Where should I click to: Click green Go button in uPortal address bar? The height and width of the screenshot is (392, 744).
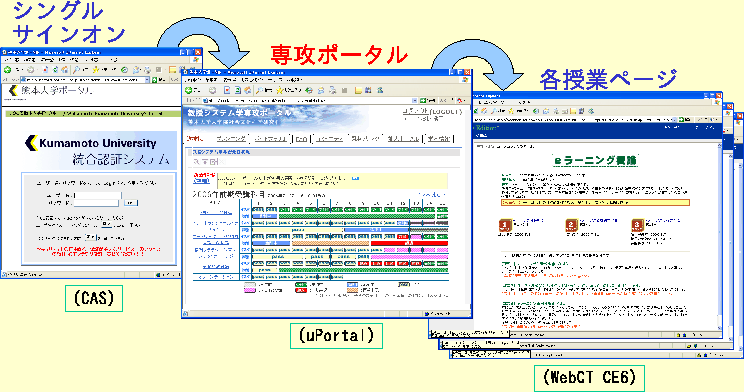423,101
